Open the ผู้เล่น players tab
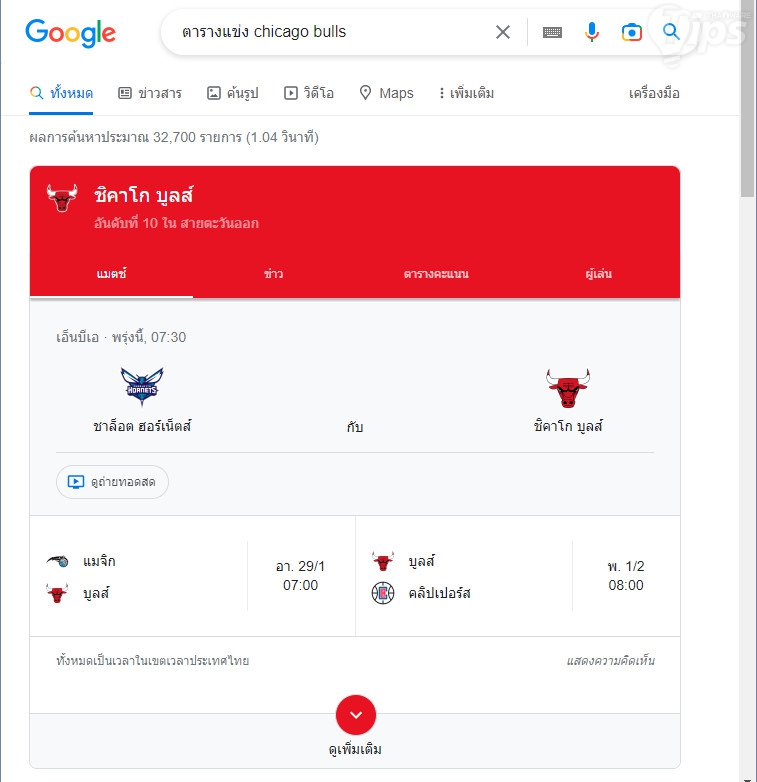The width and height of the screenshot is (757, 782). pos(598,274)
